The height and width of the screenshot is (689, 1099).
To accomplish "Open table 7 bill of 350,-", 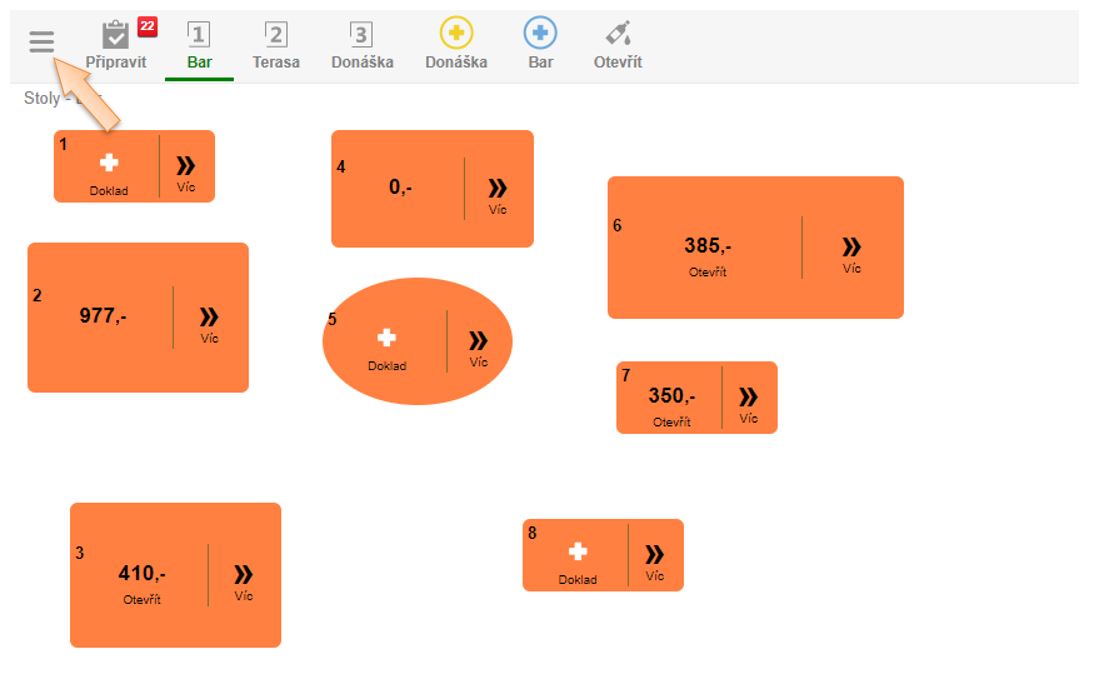I will tap(671, 402).
